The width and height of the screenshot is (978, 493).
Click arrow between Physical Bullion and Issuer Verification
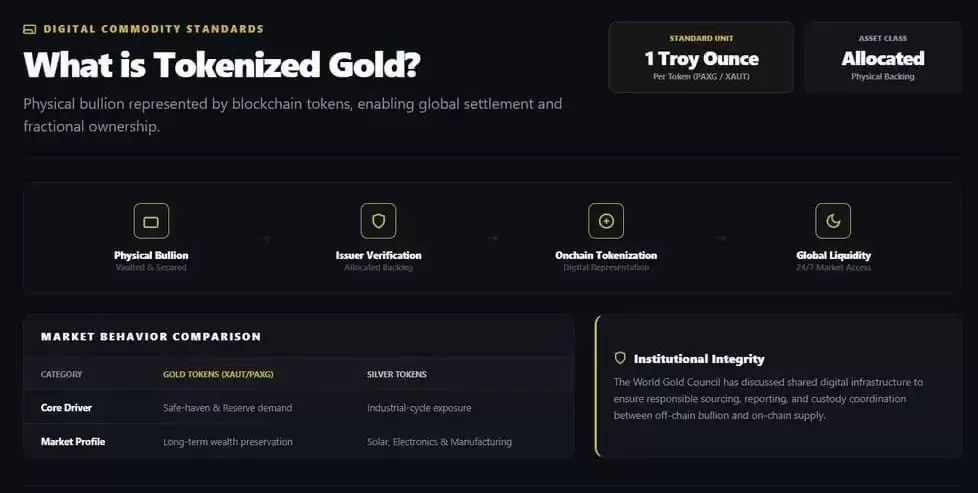point(266,238)
